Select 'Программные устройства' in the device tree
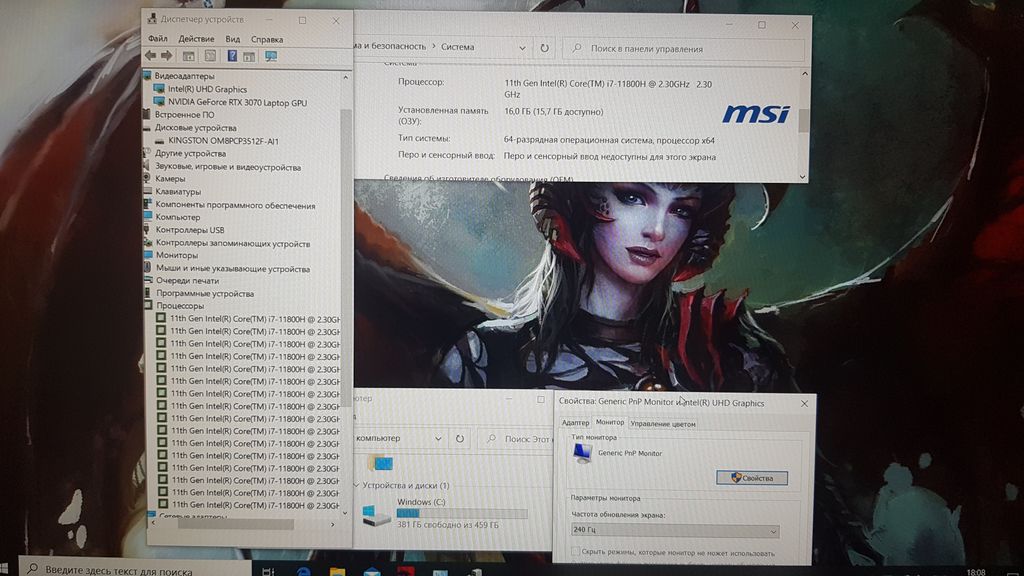Image resolution: width=1024 pixels, height=576 pixels. (x=205, y=293)
